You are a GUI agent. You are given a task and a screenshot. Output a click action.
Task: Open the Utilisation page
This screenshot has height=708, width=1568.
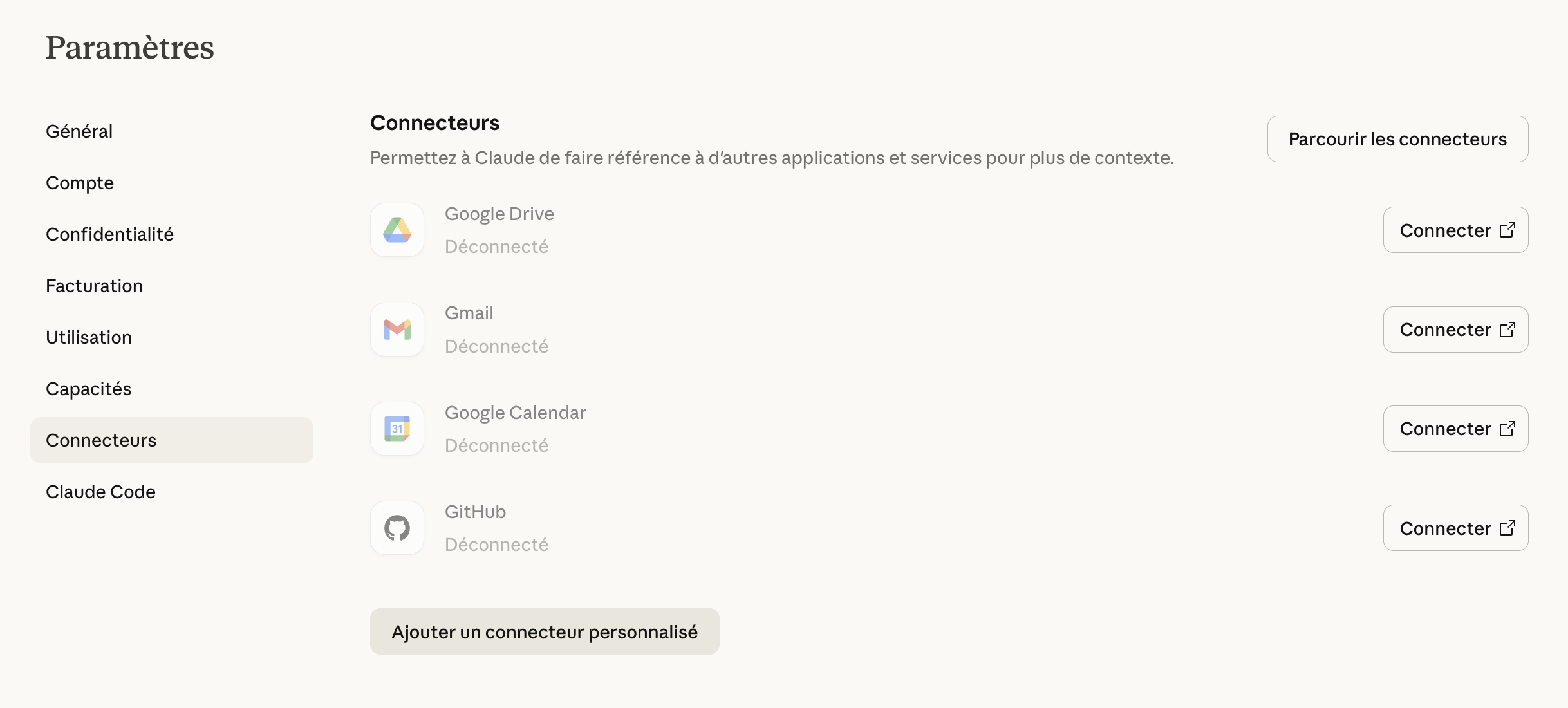pyautogui.click(x=88, y=337)
